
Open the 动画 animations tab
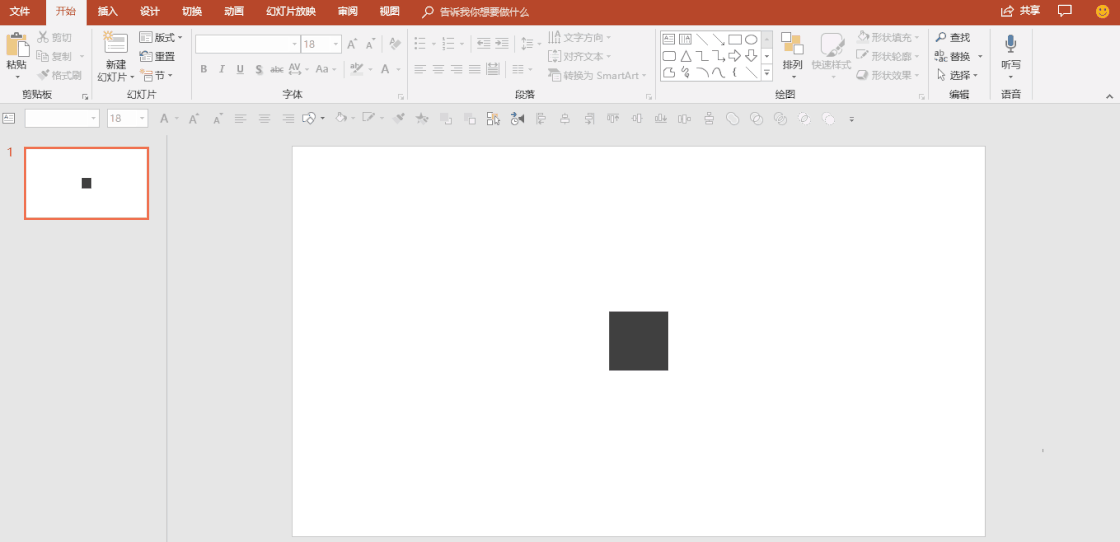[x=233, y=11]
